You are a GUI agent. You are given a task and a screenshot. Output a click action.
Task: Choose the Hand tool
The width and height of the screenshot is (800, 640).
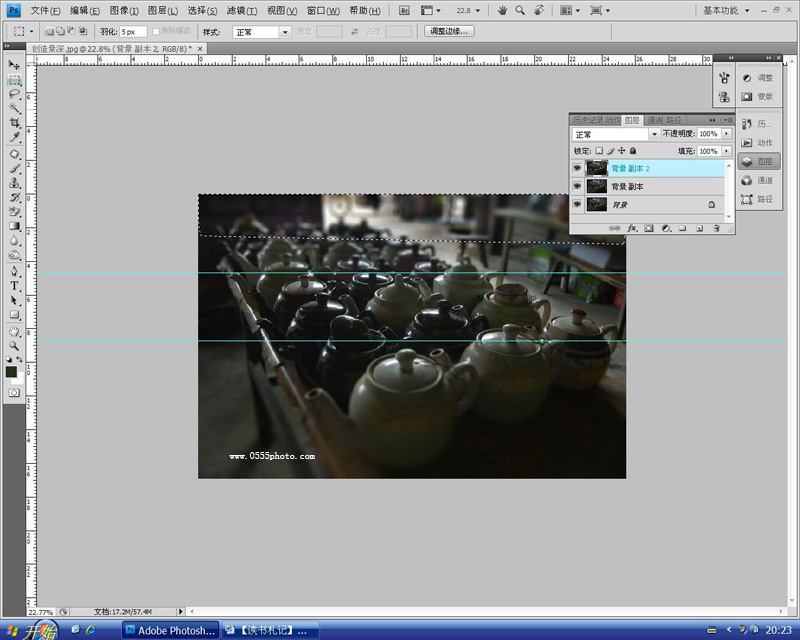pos(14,330)
